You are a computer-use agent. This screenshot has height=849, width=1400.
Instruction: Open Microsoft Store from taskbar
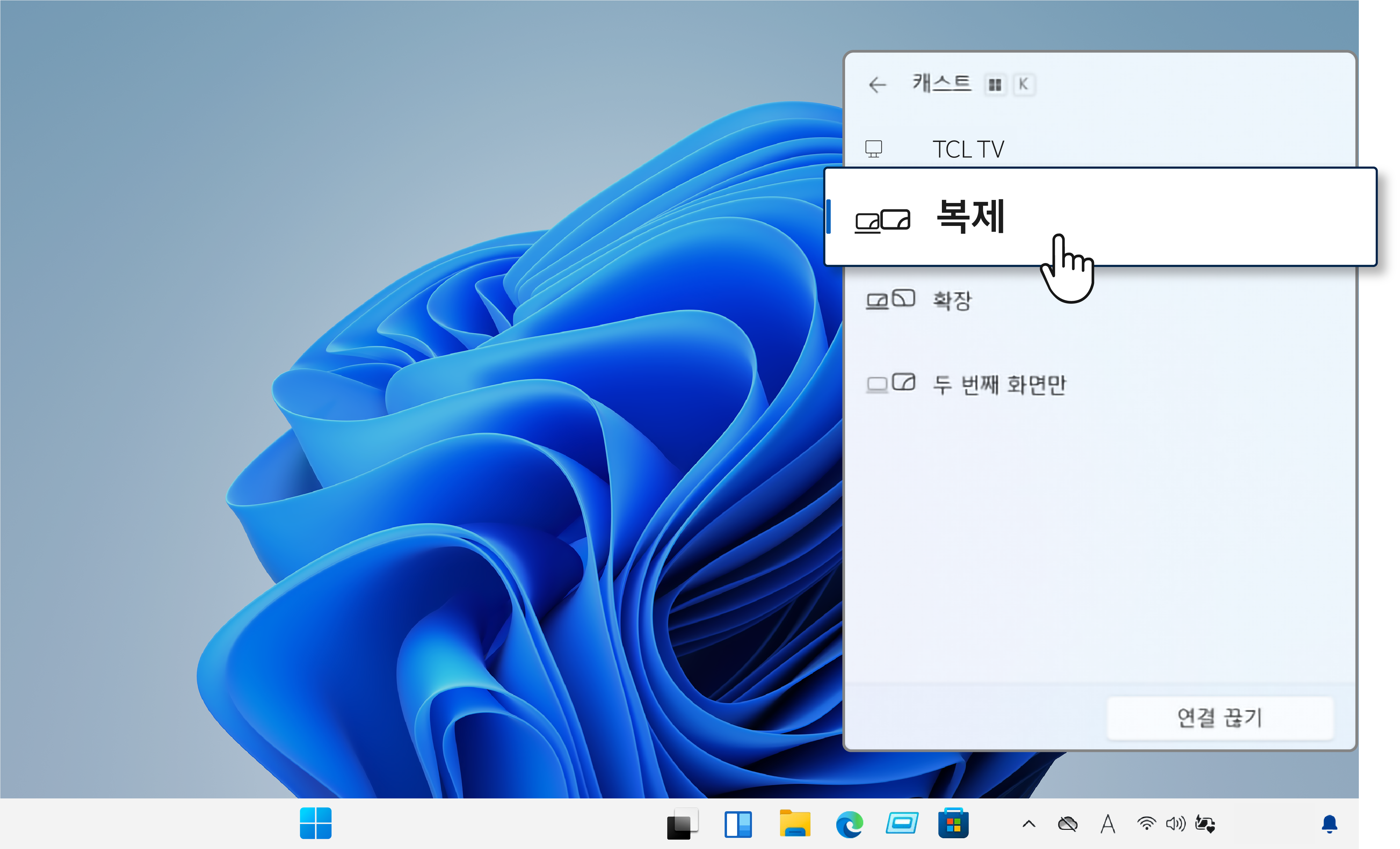point(953,823)
